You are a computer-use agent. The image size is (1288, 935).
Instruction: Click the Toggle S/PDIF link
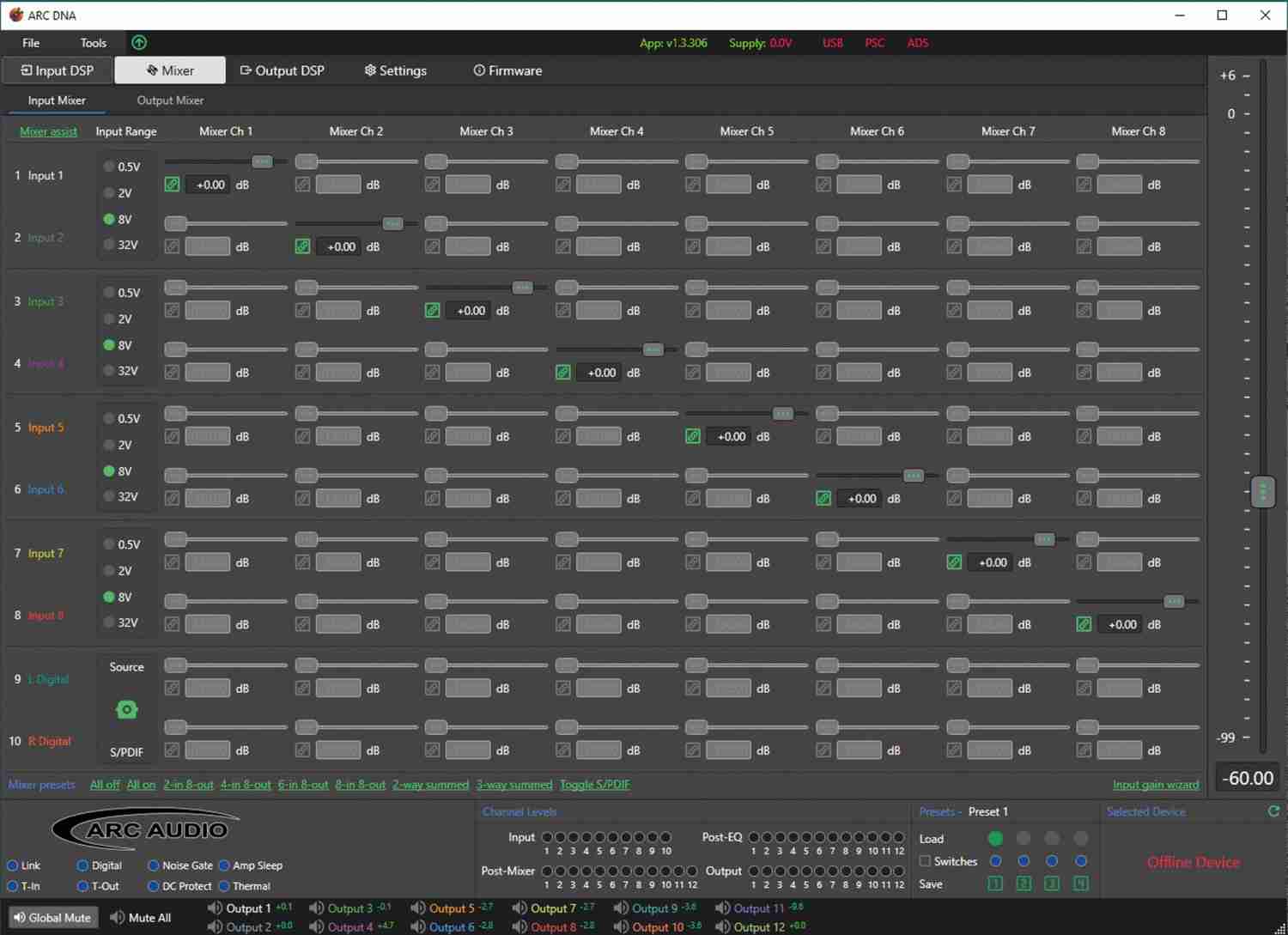[595, 785]
